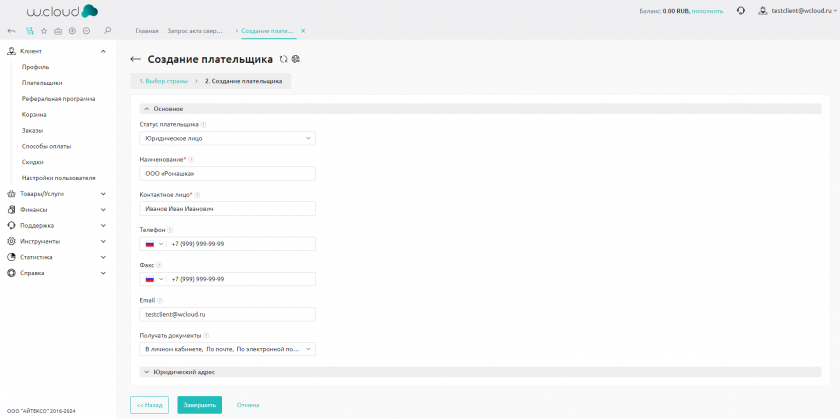Open the Статус плательщика dropdown
840x419 pixels.
pyautogui.click(x=227, y=138)
